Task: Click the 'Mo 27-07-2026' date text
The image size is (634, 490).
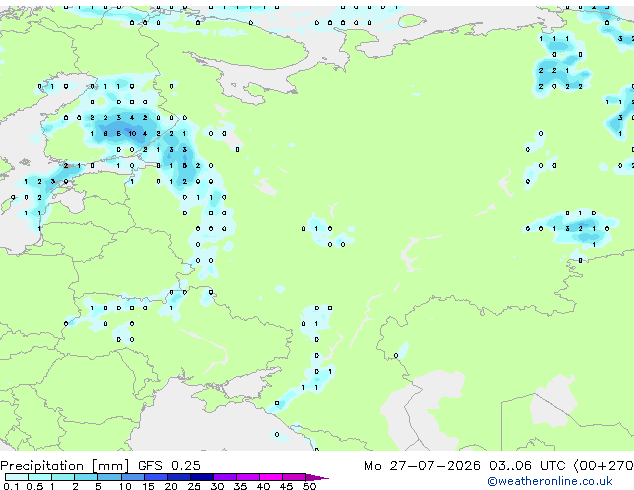Action: click(422, 466)
